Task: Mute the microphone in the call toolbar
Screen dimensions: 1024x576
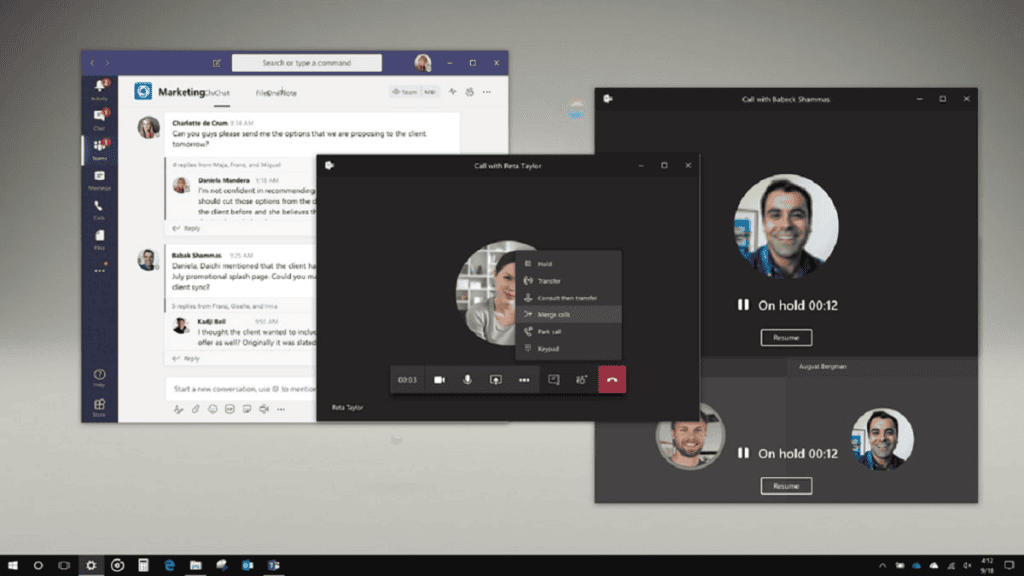Action: point(467,380)
